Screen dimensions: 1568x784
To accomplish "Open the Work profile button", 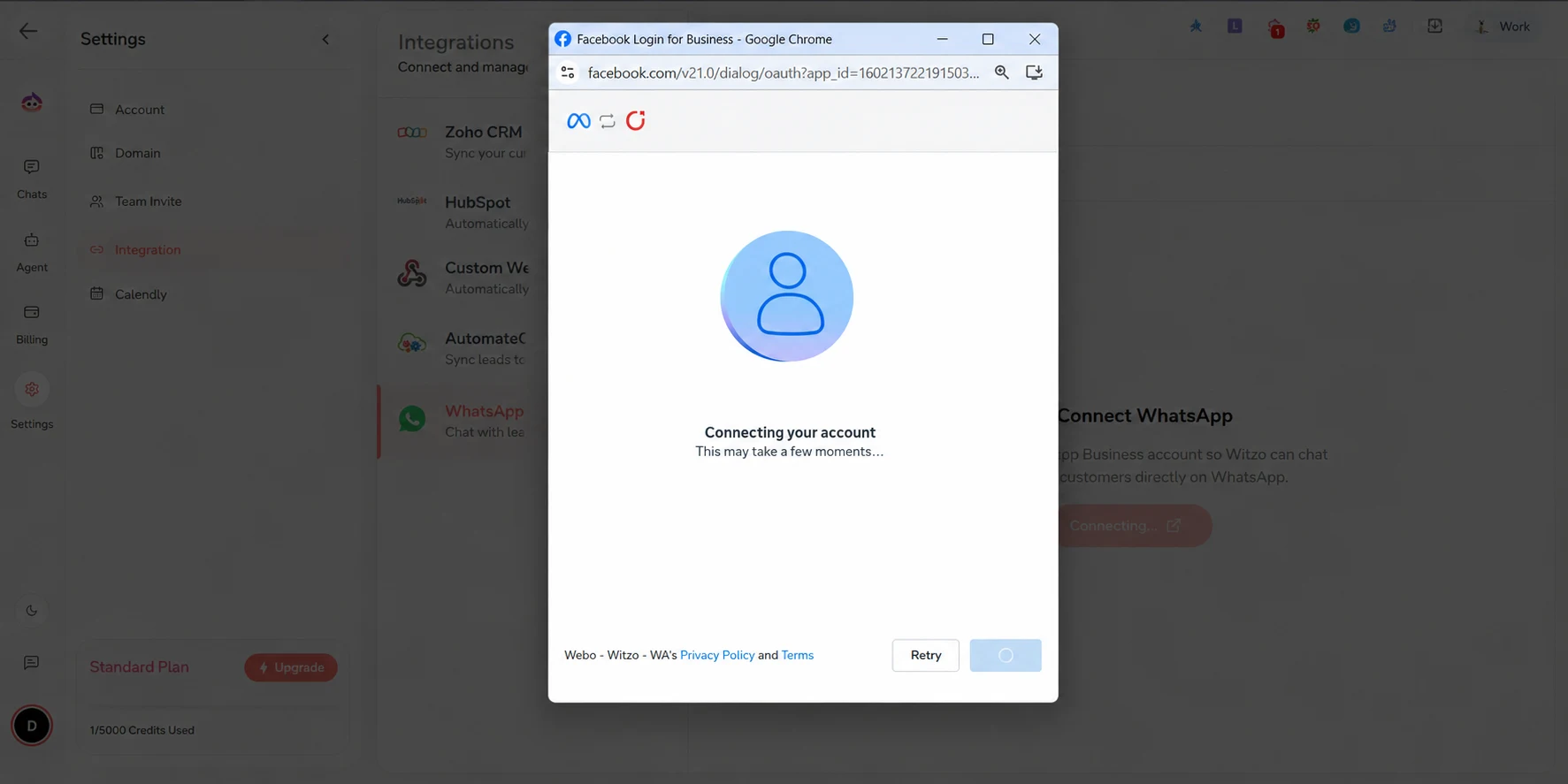I will [x=1503, y=27].
